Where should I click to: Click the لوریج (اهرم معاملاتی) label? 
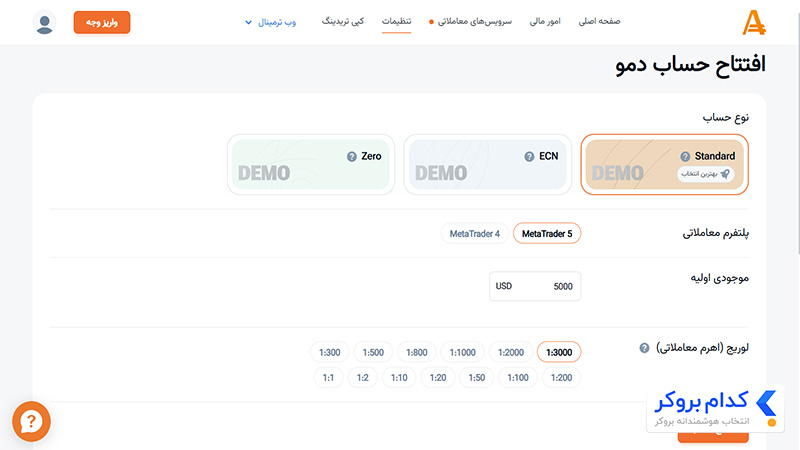[702, 348]
